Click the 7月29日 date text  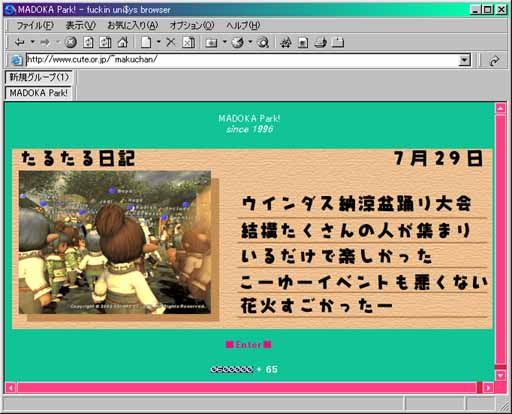pos(438,158)
